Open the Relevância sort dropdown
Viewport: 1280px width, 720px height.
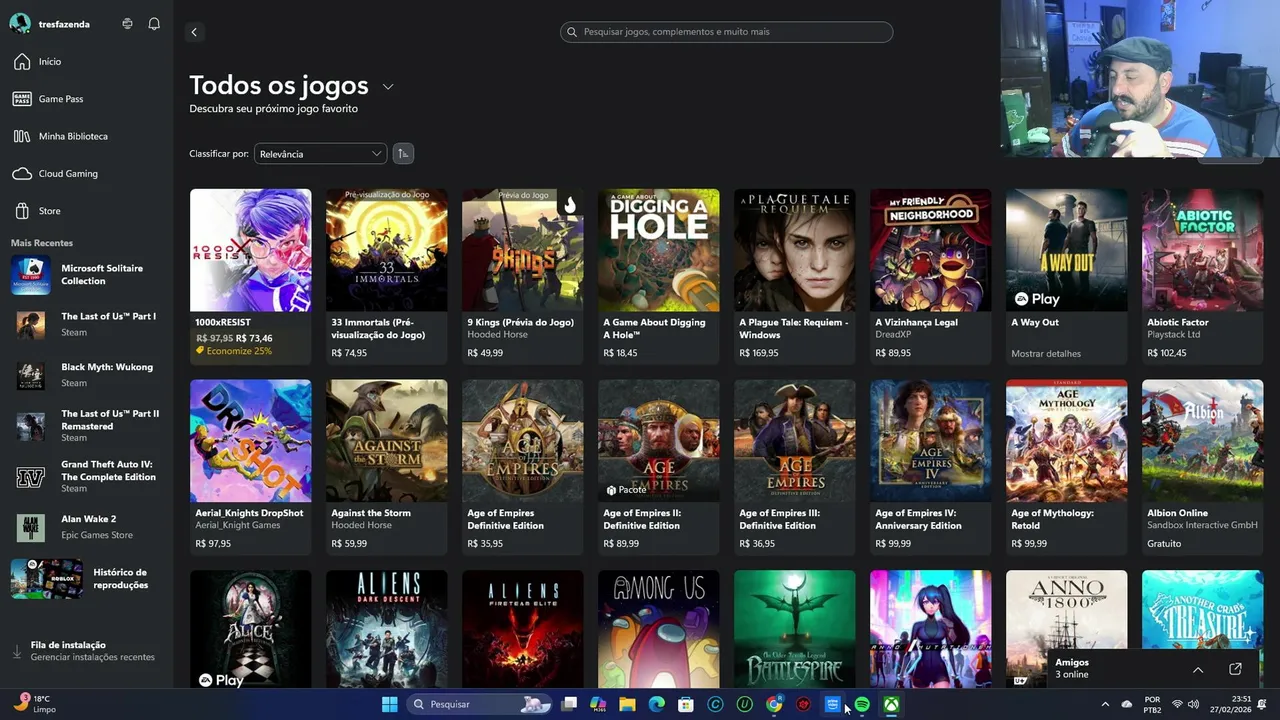coord(320,154)
